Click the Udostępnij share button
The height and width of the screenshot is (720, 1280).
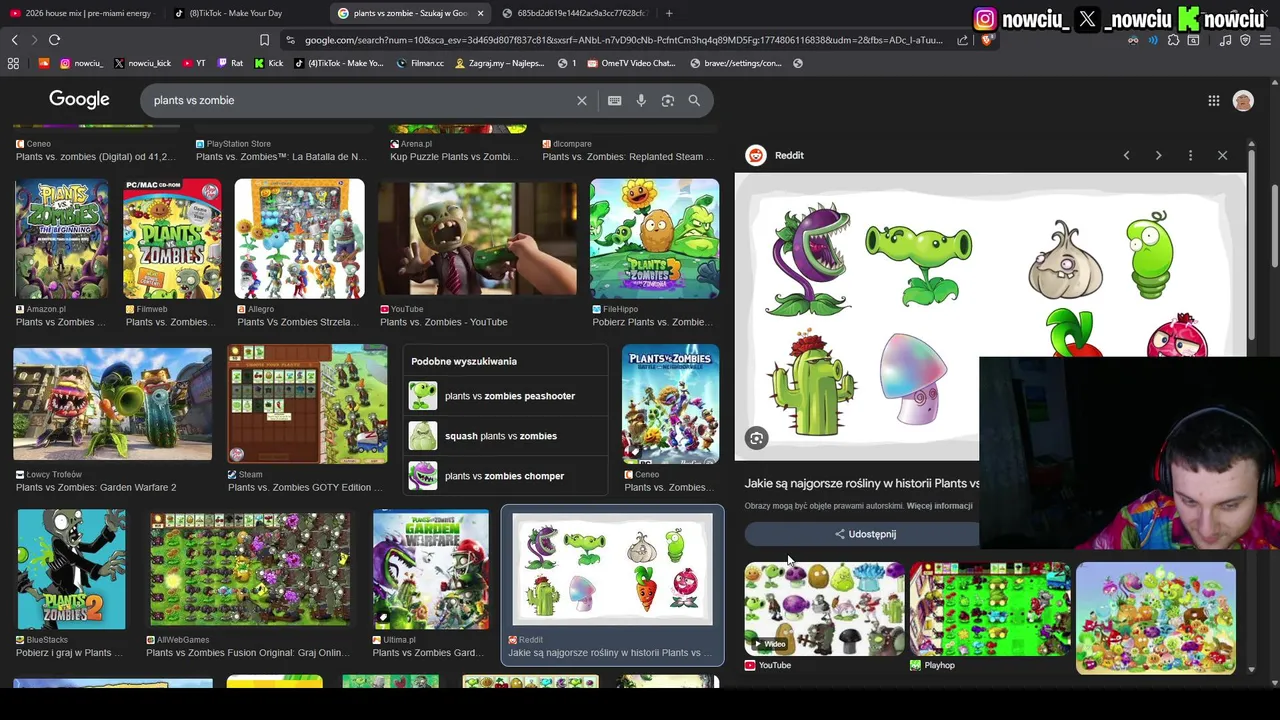pos(865,534)
